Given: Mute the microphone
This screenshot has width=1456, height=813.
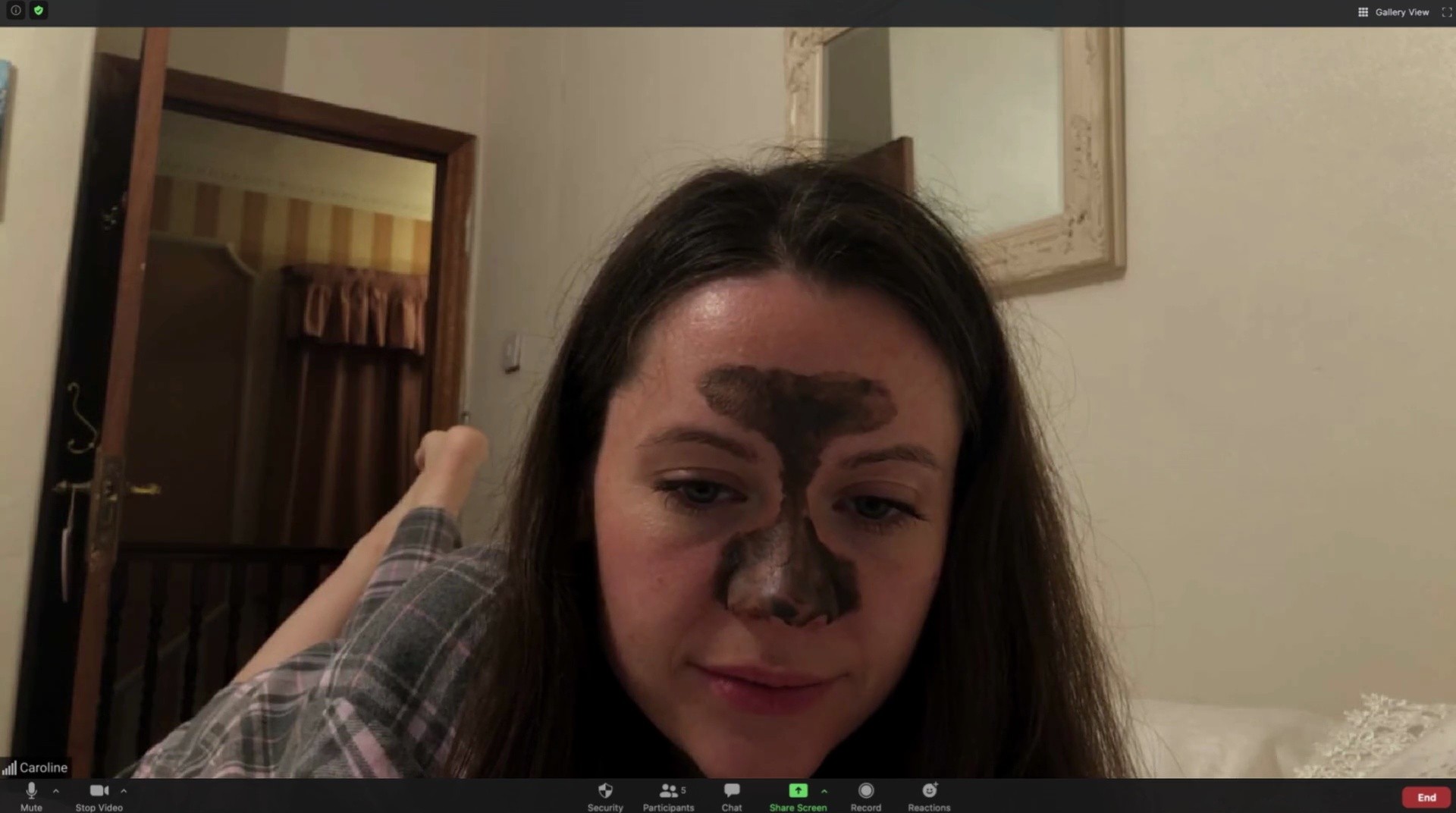Looking at the screenshot, I should 31,796.
